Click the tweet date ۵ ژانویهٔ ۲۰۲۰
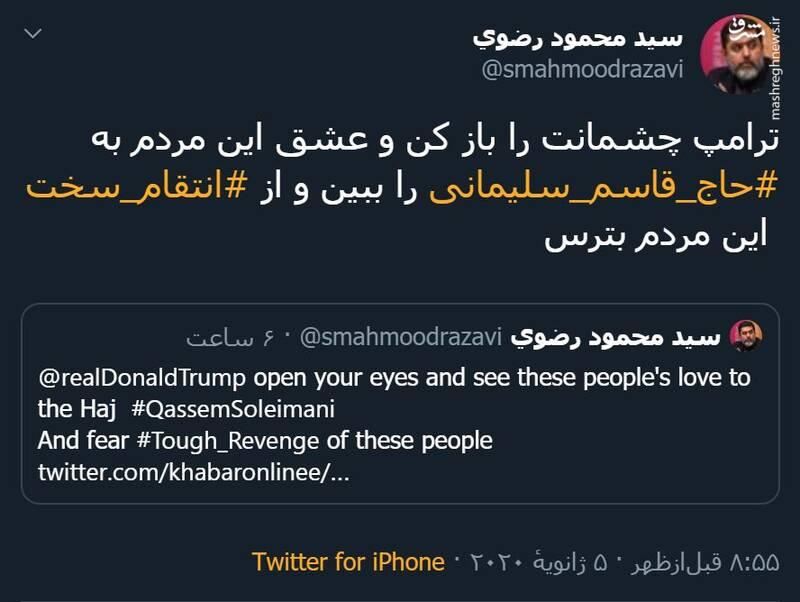 tap(538, 561)
